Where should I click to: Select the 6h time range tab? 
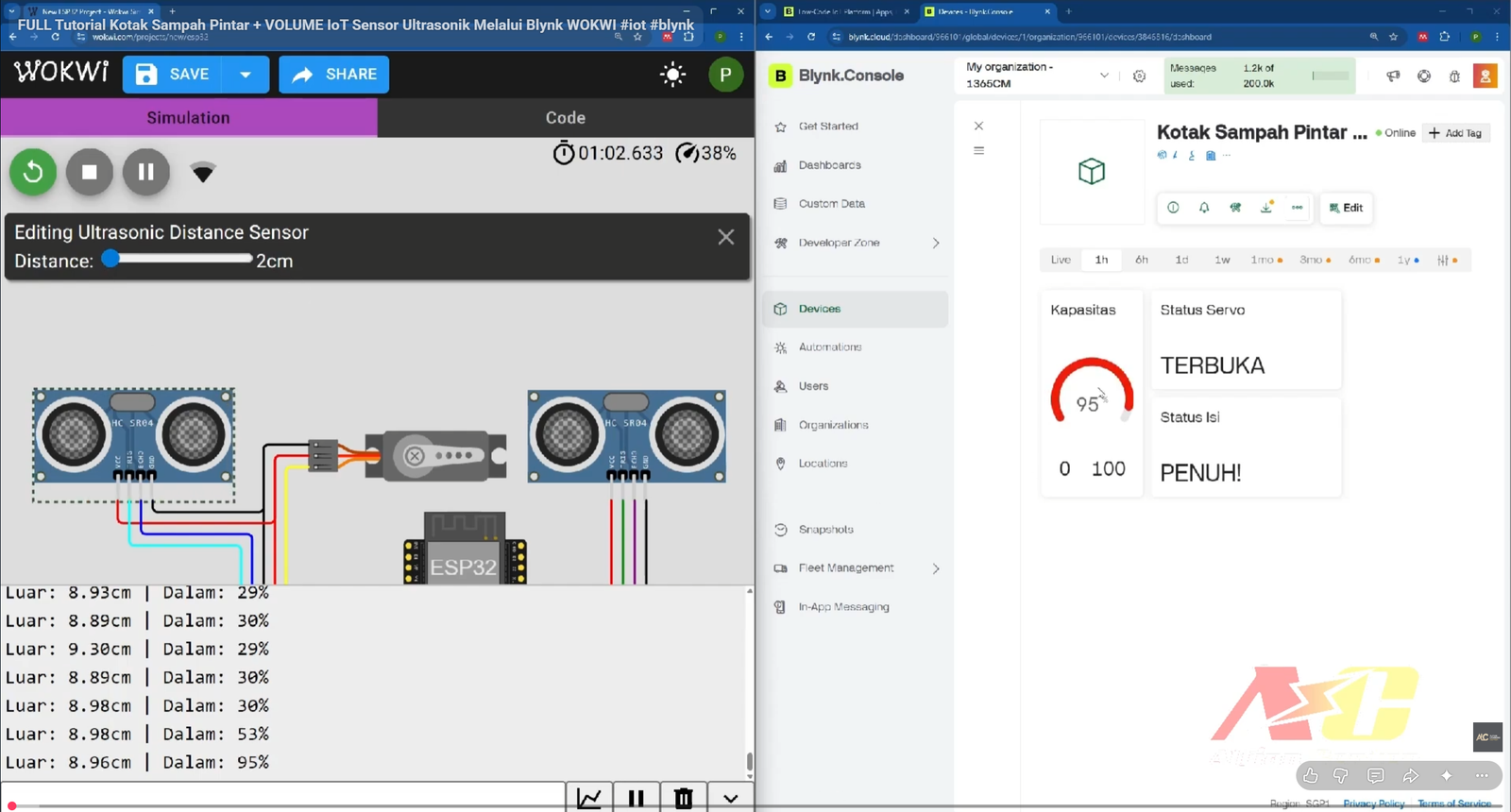[1142, 260]
